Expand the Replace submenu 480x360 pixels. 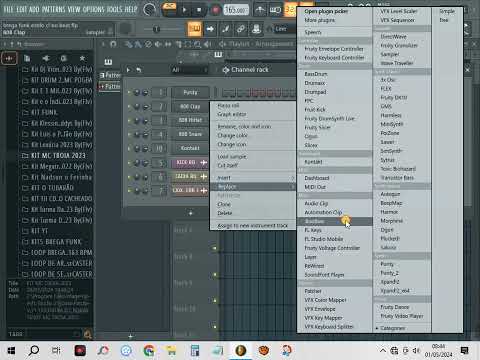pyautogui.click(x=253, y=187)
